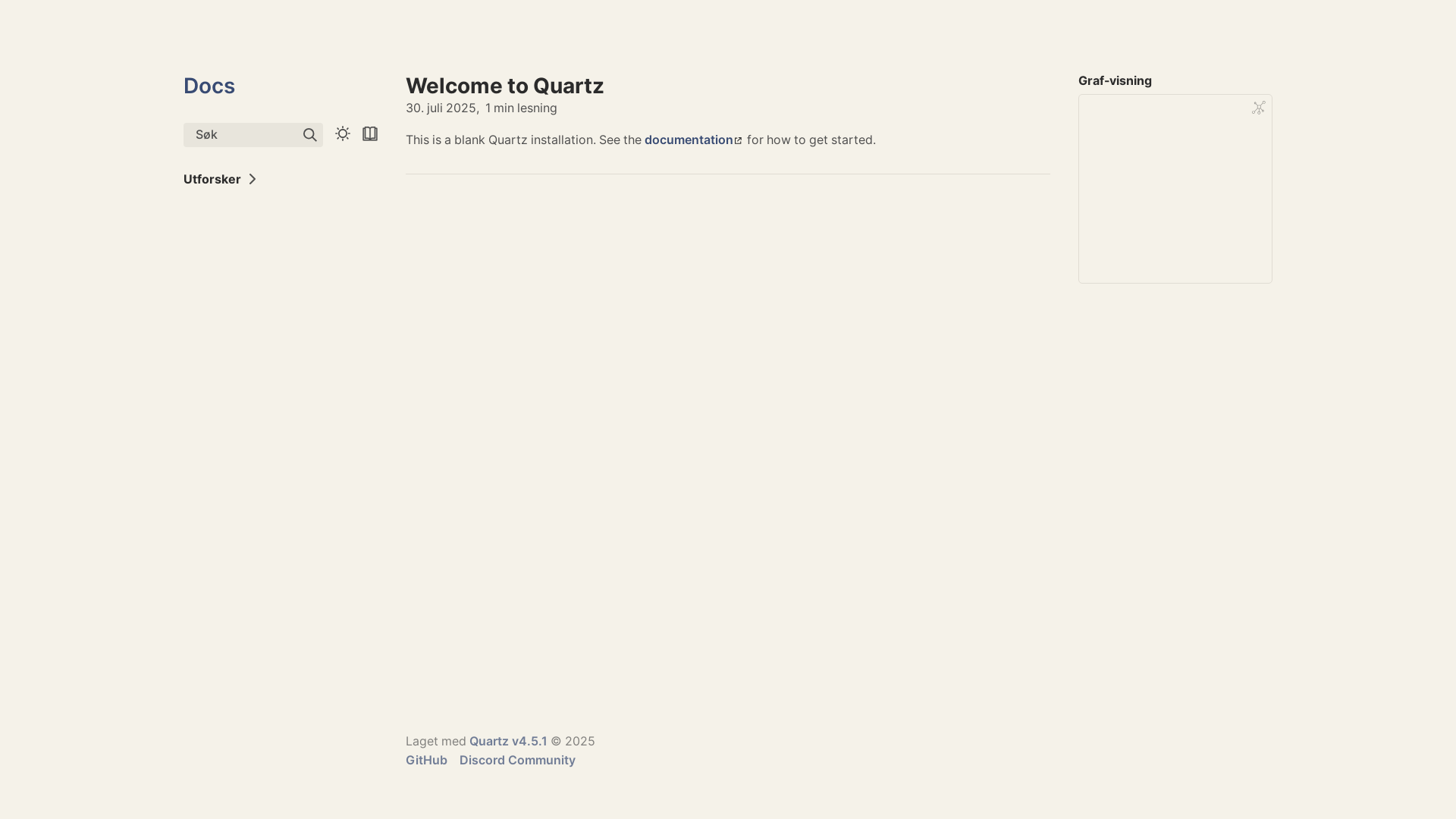Visit the GitHub footer link
The height and width of the screenshot is (819, 1456).
coord(426,760)
